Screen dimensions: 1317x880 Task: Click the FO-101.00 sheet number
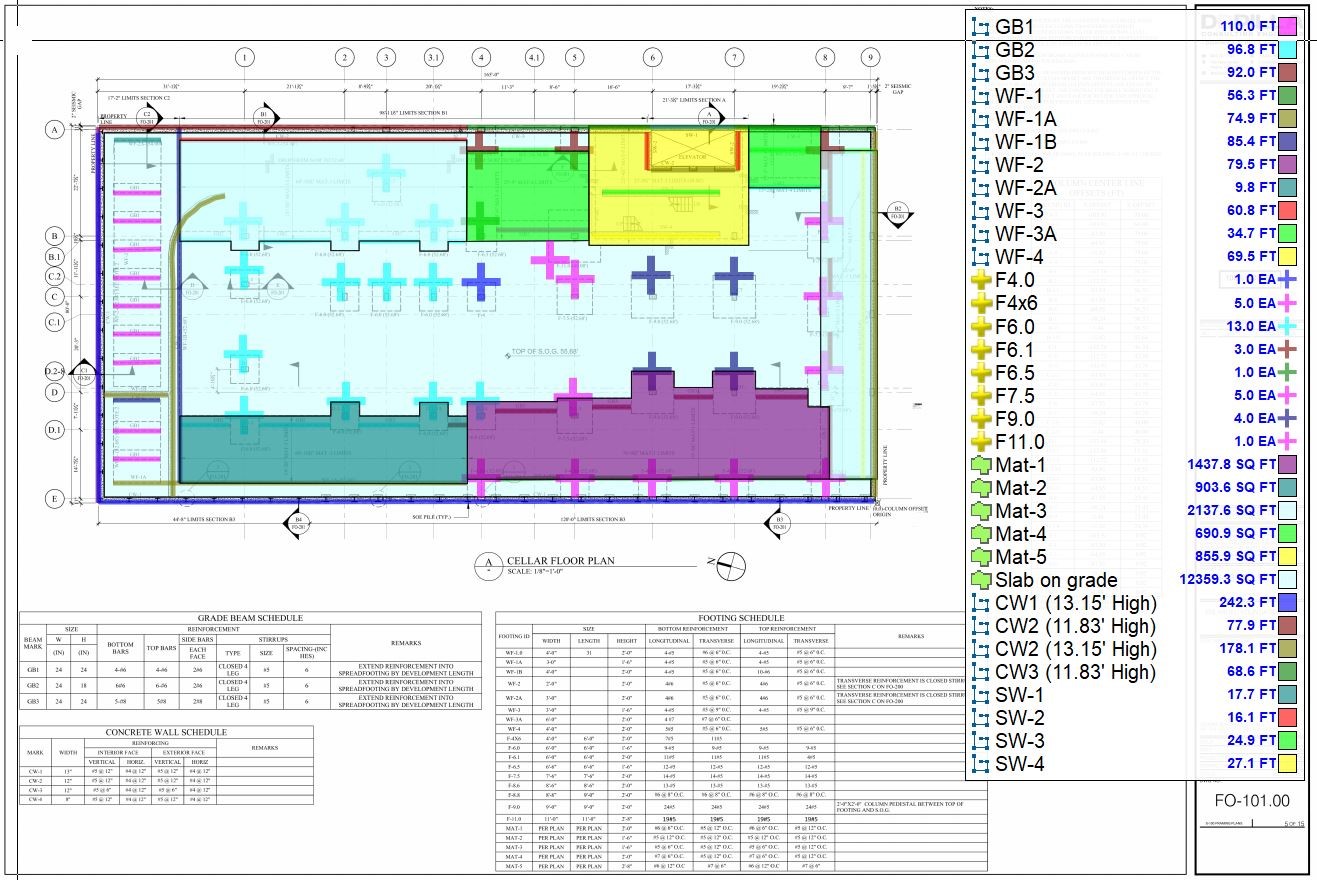click(x=1251, y=801)
